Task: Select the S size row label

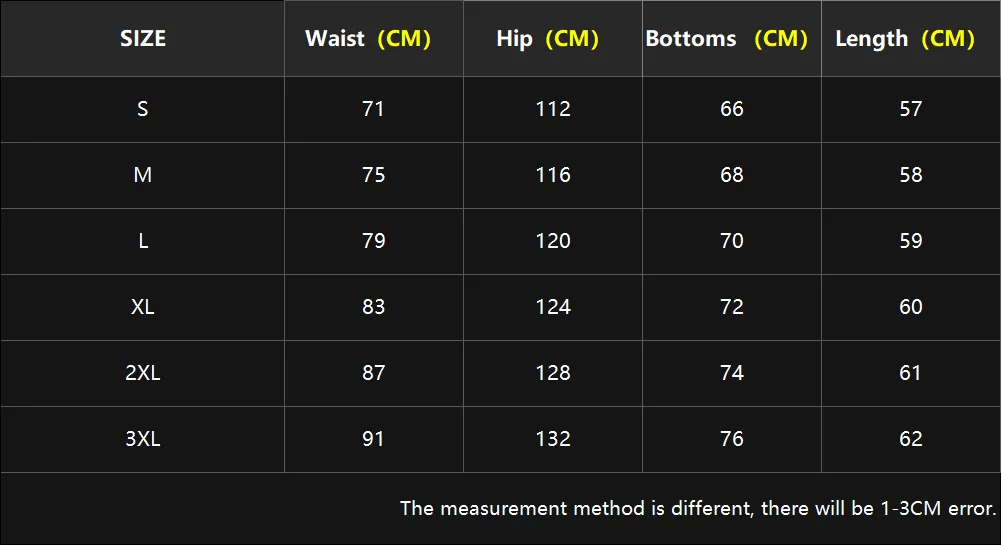Action: pos(143,109)
